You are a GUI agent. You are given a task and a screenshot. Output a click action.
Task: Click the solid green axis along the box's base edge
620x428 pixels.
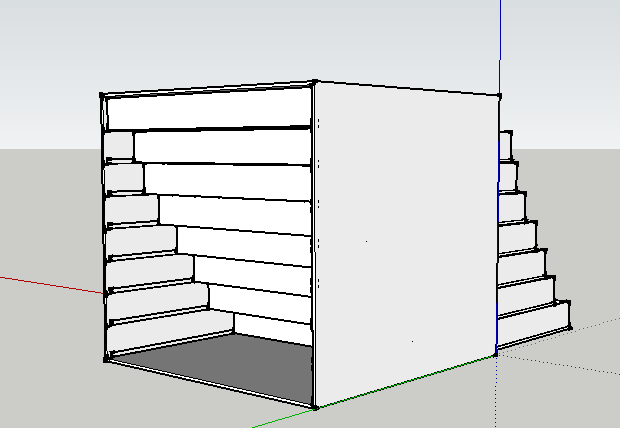point(405,381)
